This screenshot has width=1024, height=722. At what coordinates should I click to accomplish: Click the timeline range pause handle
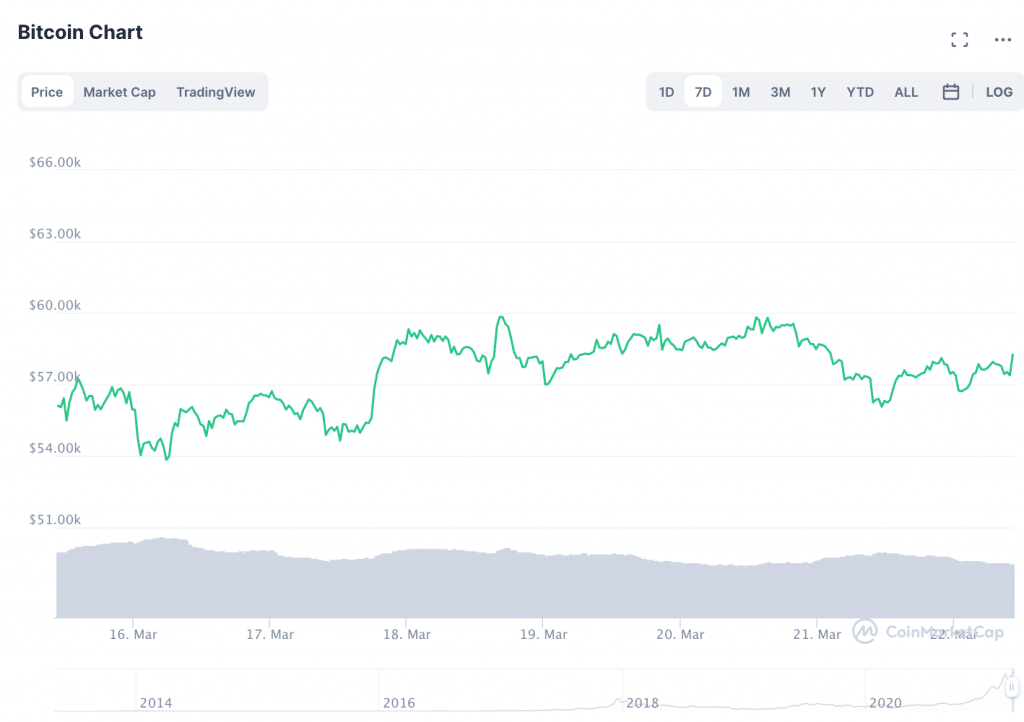point(1011,688)
